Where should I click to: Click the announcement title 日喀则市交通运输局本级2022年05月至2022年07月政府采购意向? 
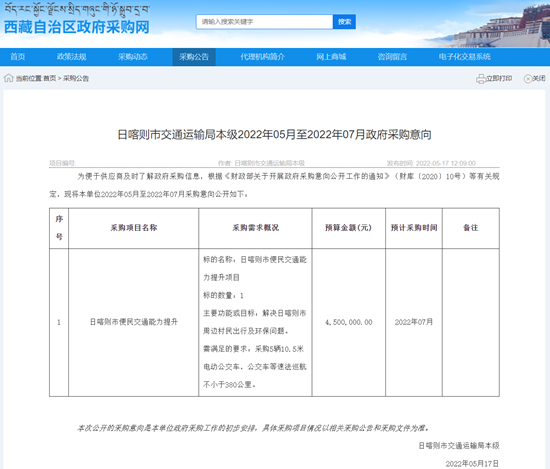tap(274, 135)
